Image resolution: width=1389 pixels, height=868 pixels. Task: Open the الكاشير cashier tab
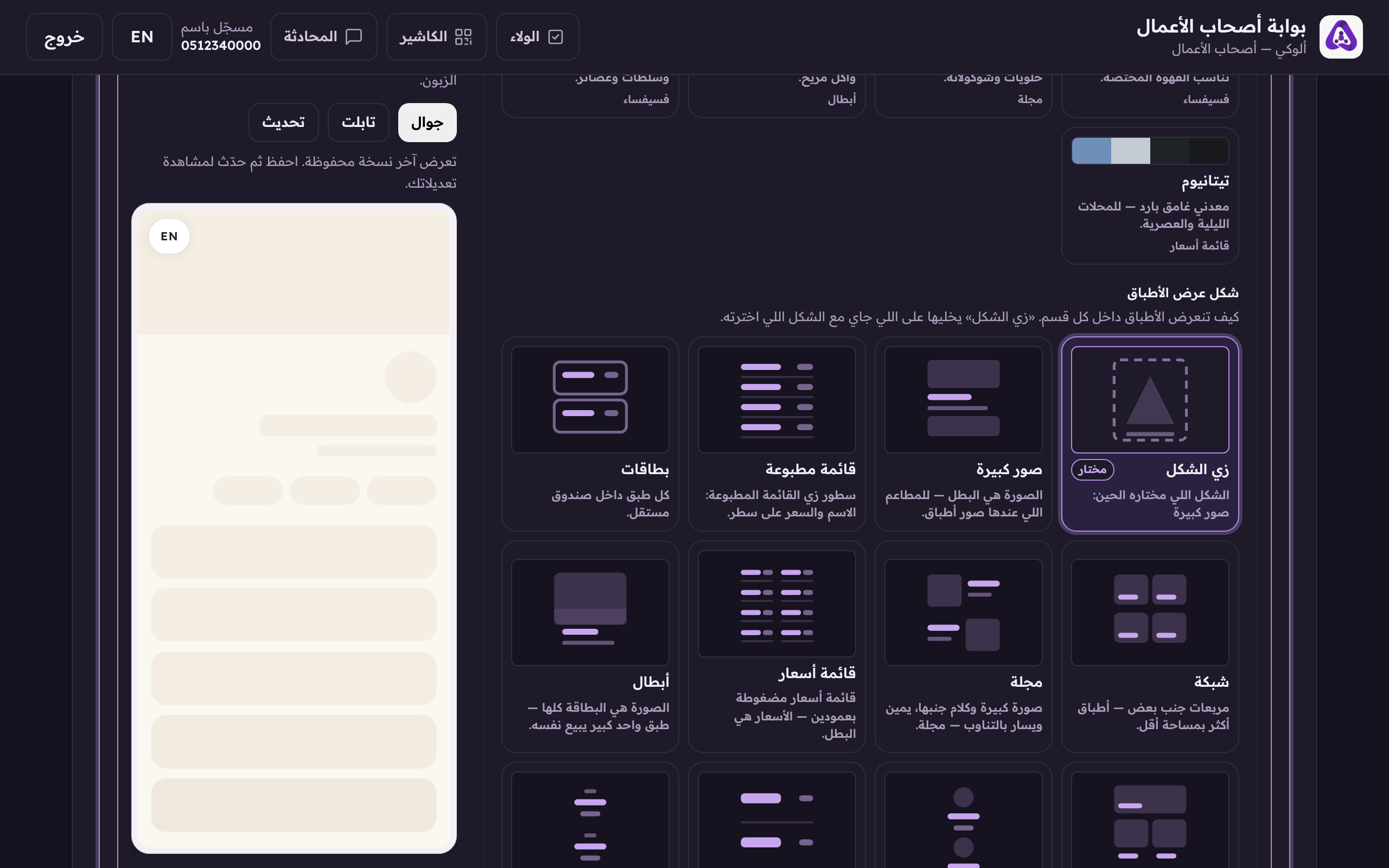click(436, 37)
